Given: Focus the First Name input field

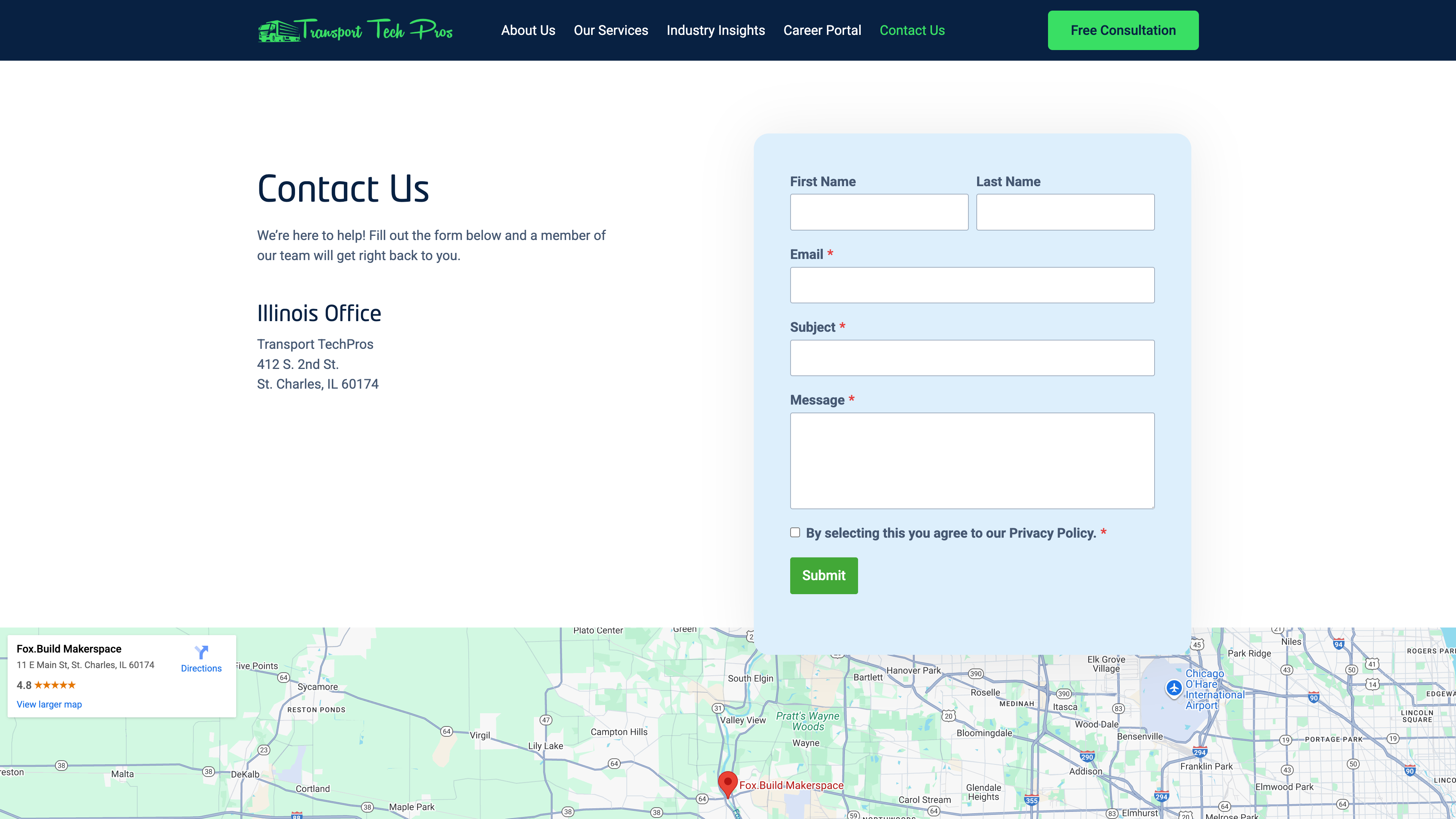Looking at the screenshot, I should pos(879,212).
